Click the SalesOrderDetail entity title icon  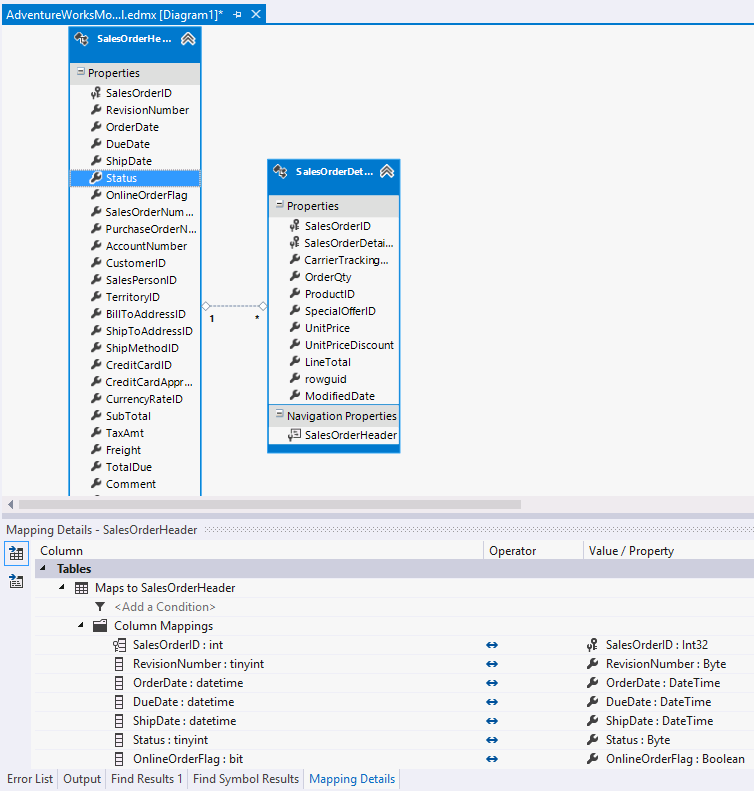pyautogui.click(x=280, y=172)
